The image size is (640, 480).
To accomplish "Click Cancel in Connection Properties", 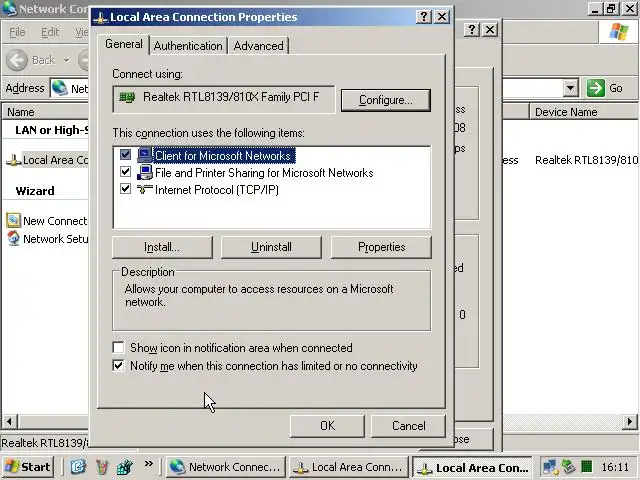I will [409, 426].
